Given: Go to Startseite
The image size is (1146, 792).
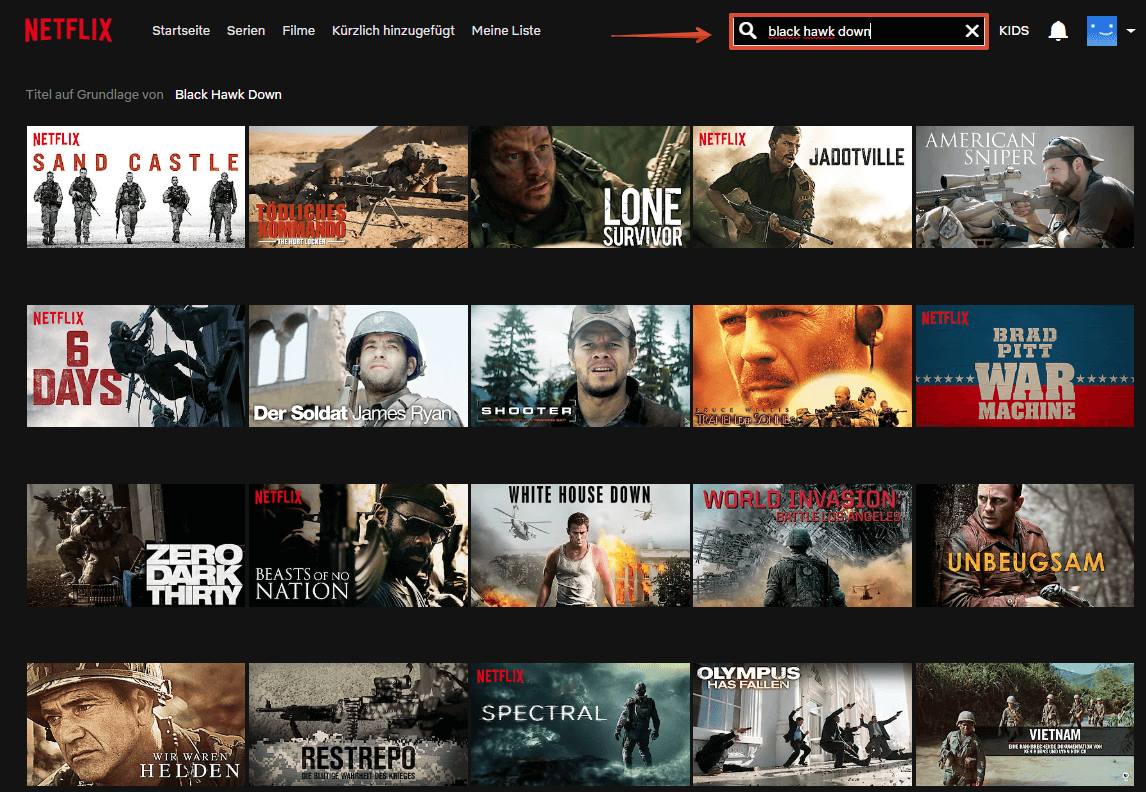Looking at the screenshot, I should point(181,31).
